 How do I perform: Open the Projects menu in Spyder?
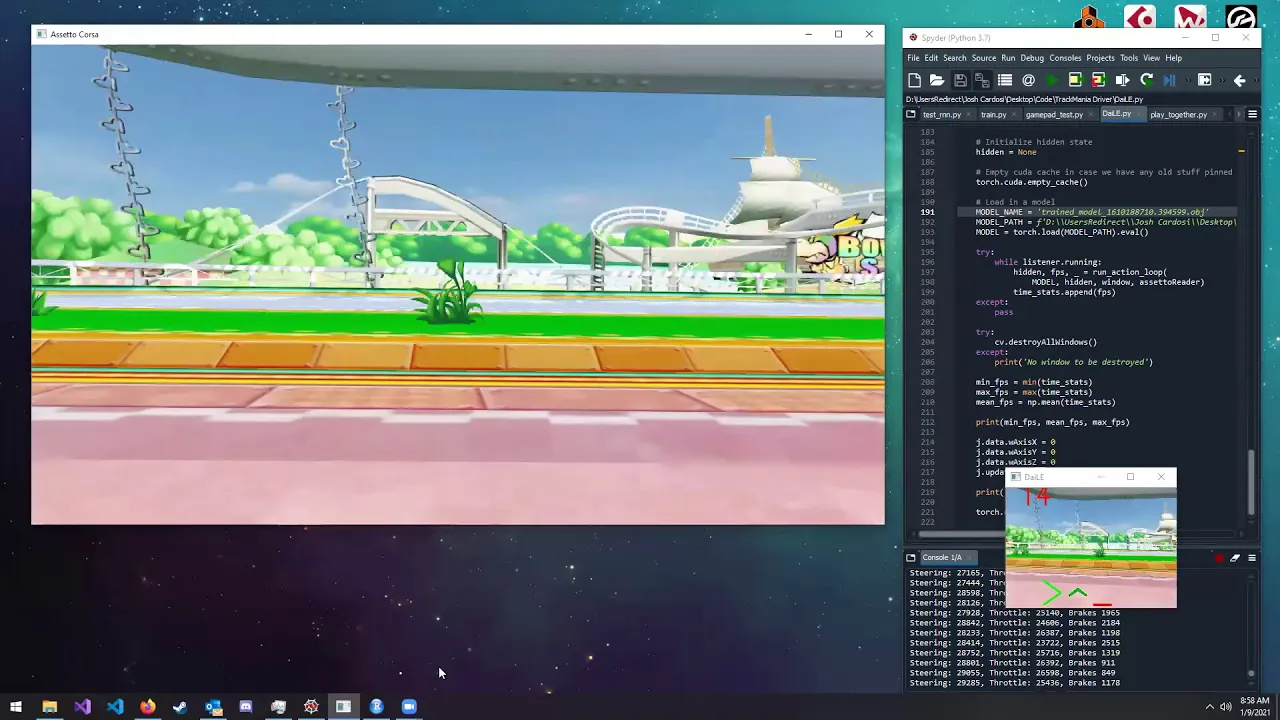1100,58
